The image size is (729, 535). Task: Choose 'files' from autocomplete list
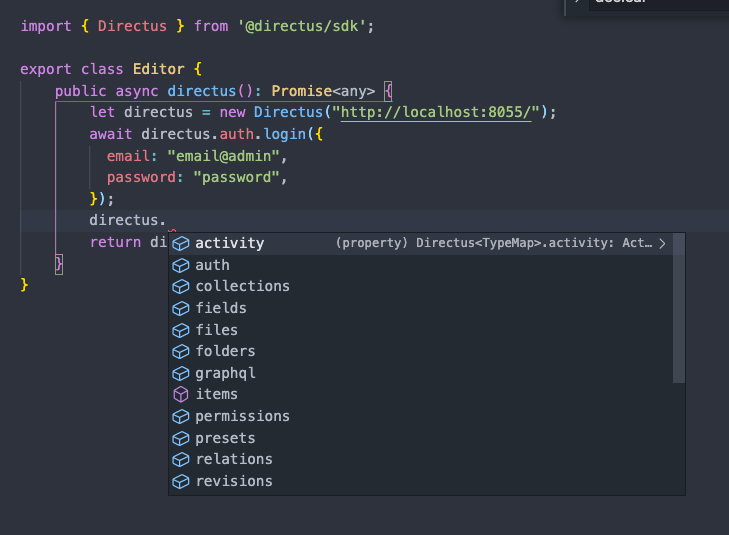[x=421, y=330]
